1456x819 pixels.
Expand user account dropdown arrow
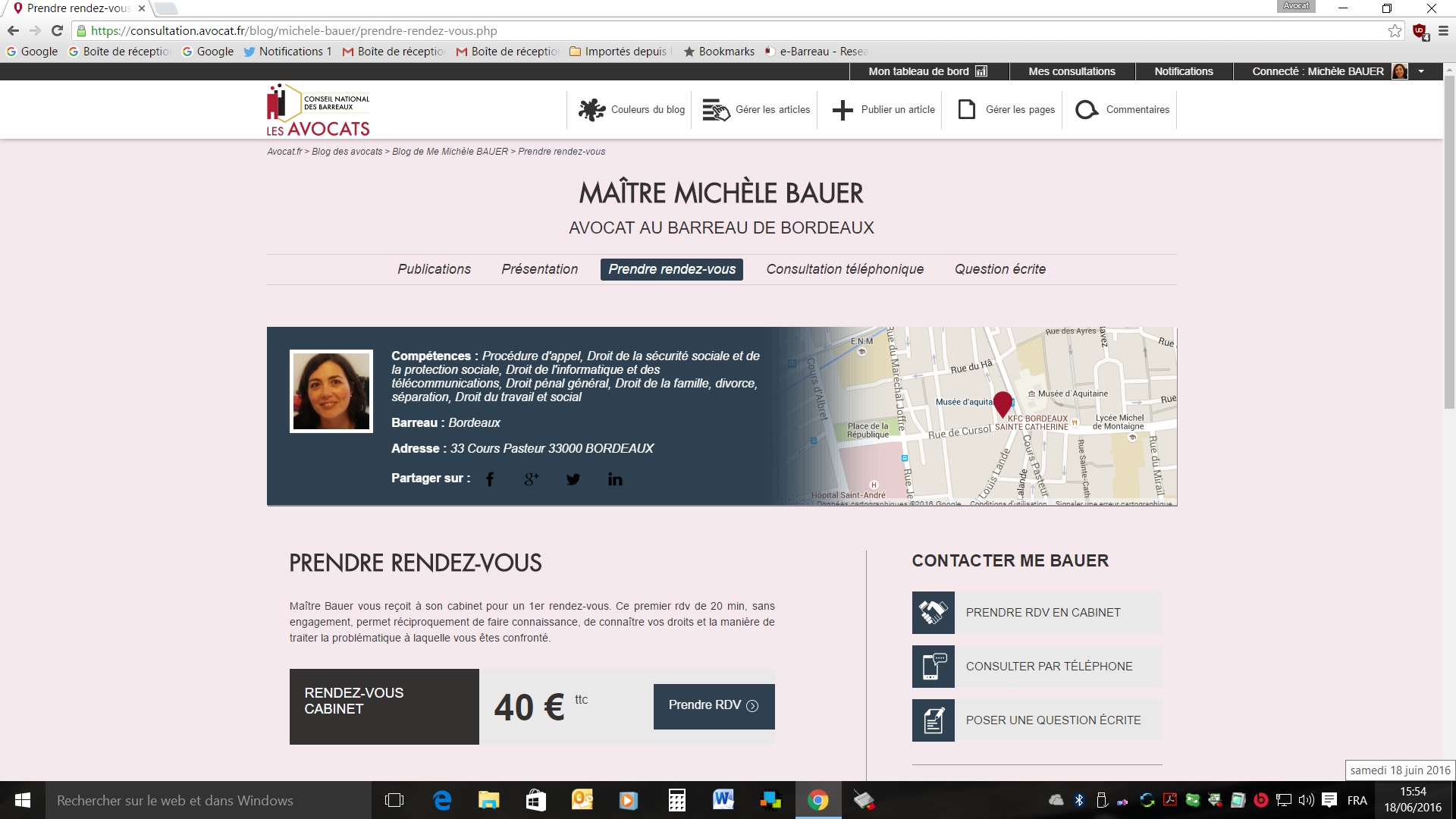click(x=1421, y=71)
